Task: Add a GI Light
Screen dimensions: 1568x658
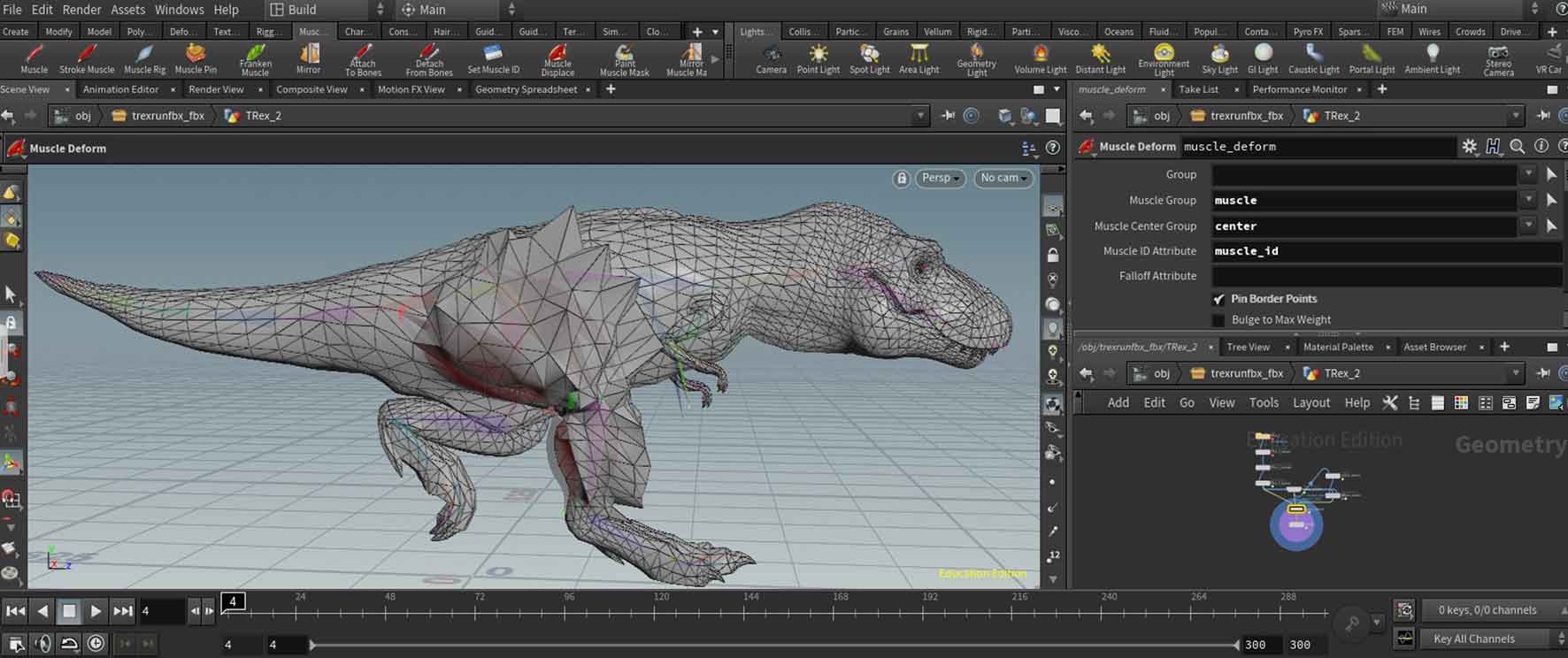Action: coord(1262,59)
